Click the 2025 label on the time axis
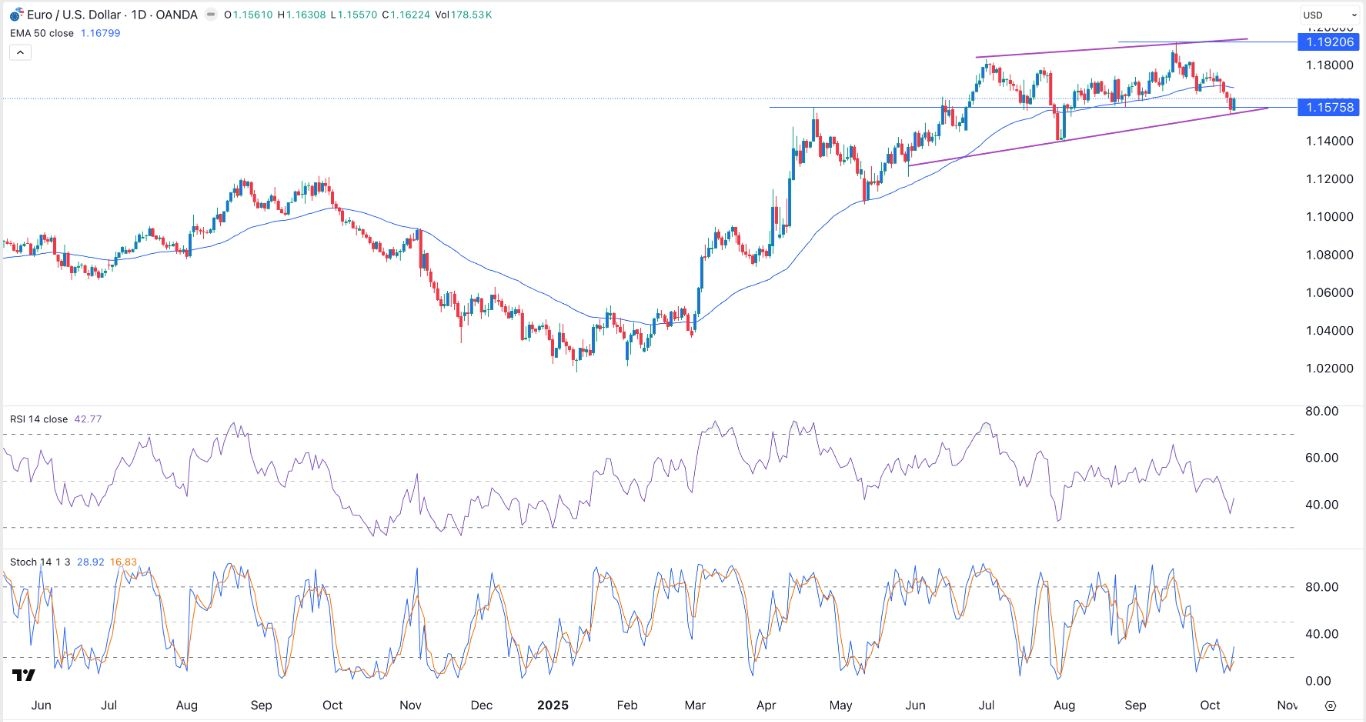Image resolution: width=1366 pixels, height=722 pixels. tap(553, 705)
